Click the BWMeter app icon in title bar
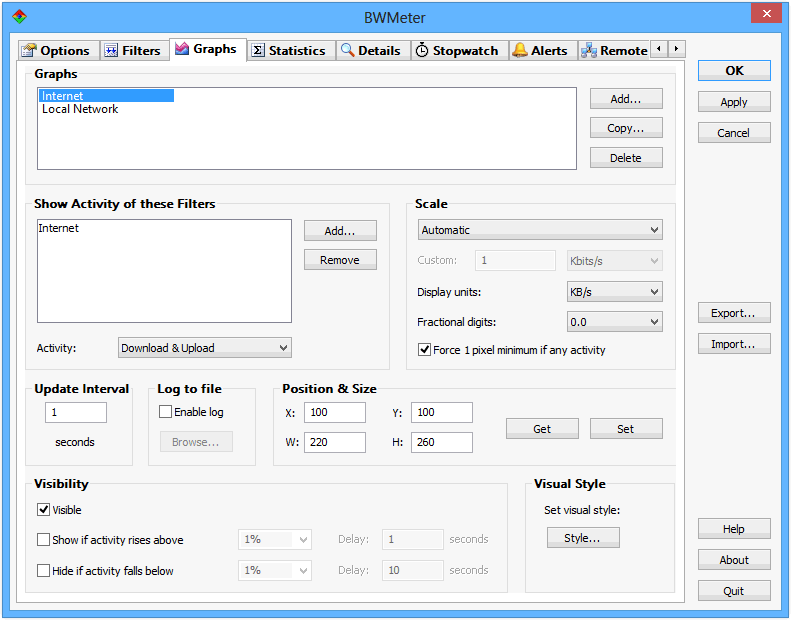791x620 pixels. point(19,17)
